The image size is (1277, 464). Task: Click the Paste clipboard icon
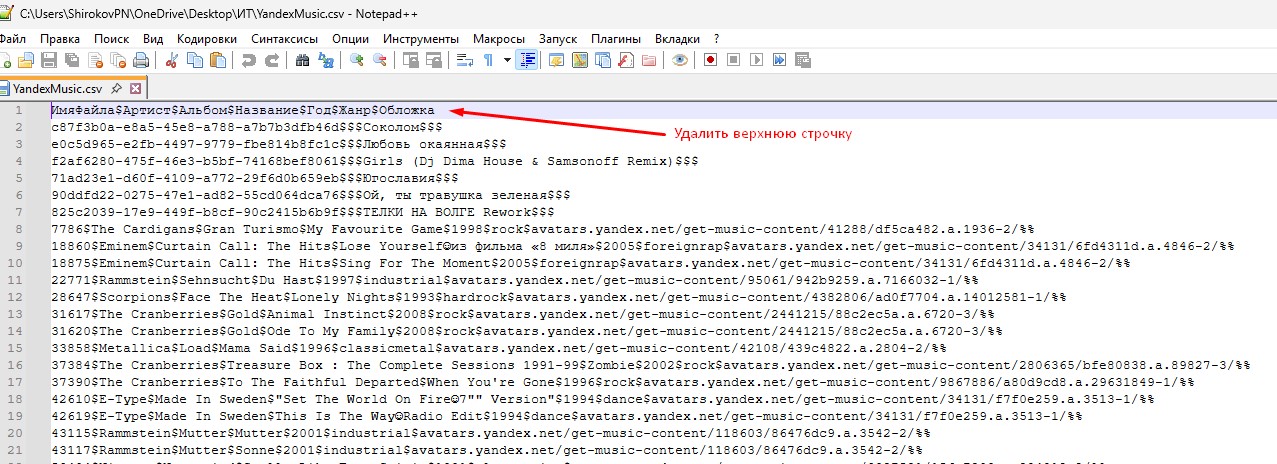coord(218,60)
